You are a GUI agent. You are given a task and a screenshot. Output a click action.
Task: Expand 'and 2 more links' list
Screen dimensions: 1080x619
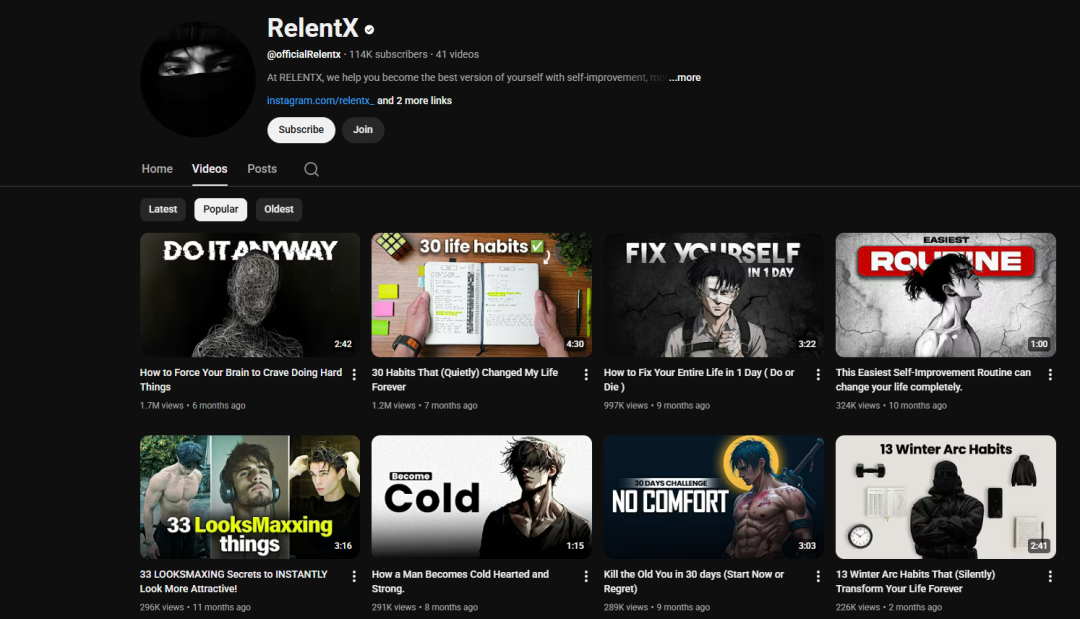pos(414,101)
